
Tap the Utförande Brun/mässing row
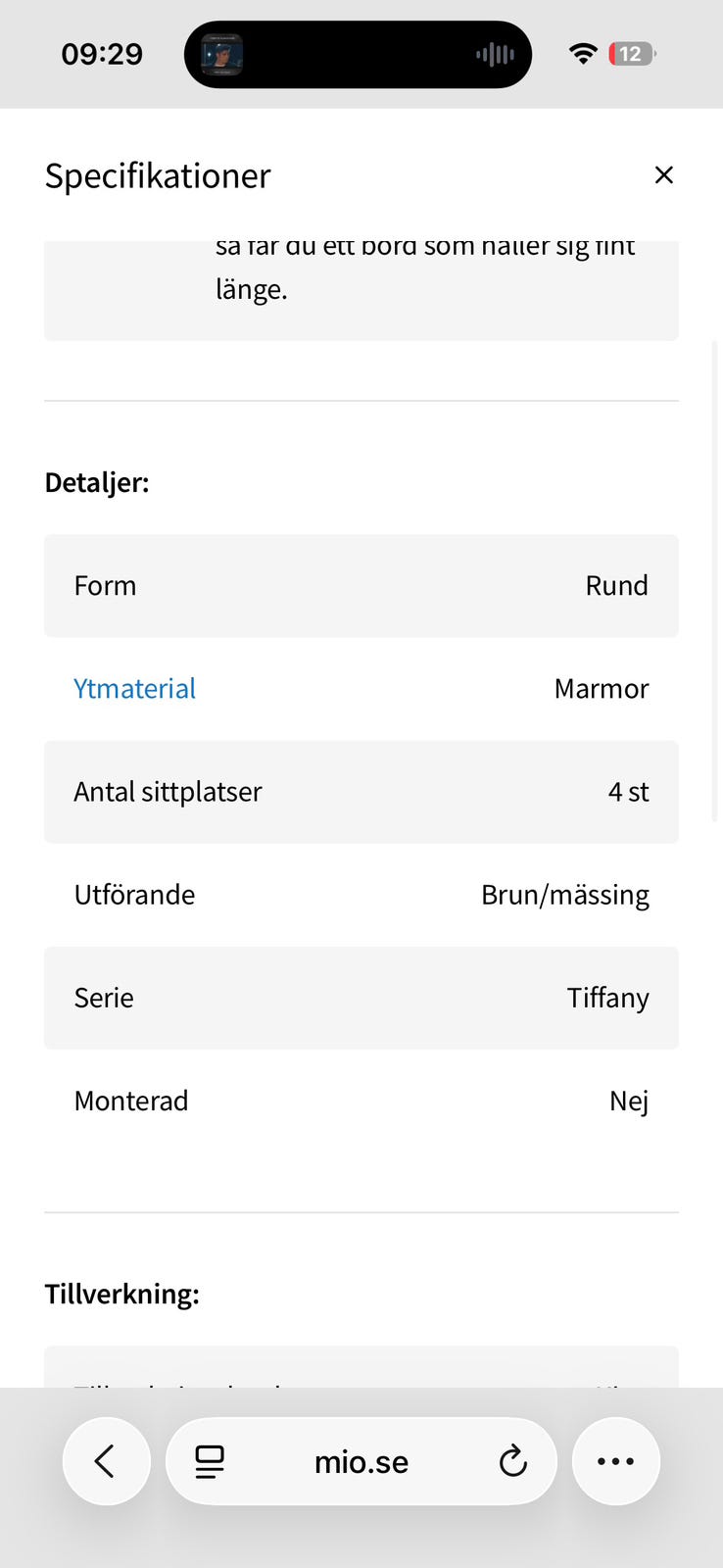point(361,895)
